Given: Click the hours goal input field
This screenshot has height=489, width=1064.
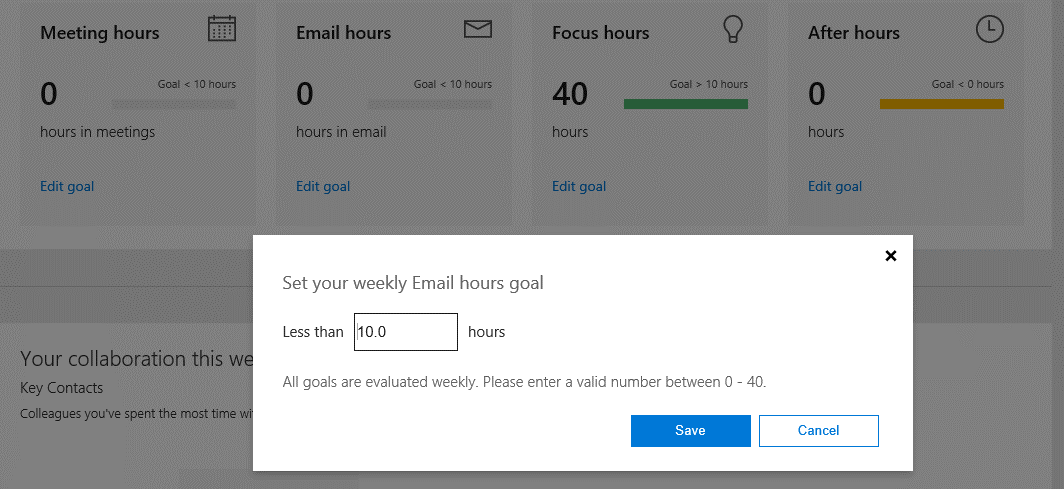Looking at the screenshot, I should 406,332.
